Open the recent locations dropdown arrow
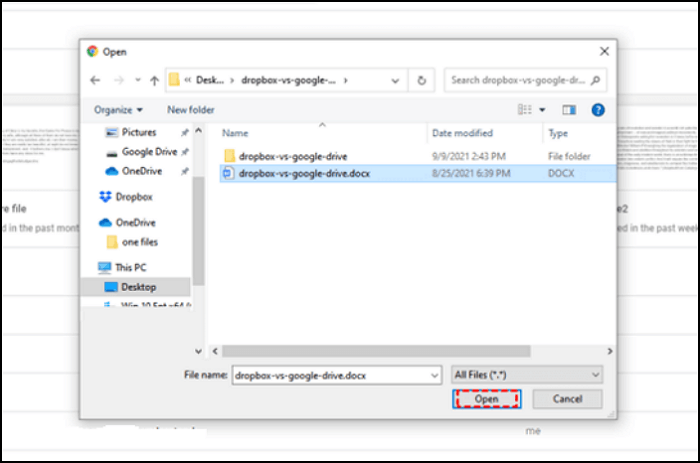Viewport: 700px width, 463px height. point(138,80)
